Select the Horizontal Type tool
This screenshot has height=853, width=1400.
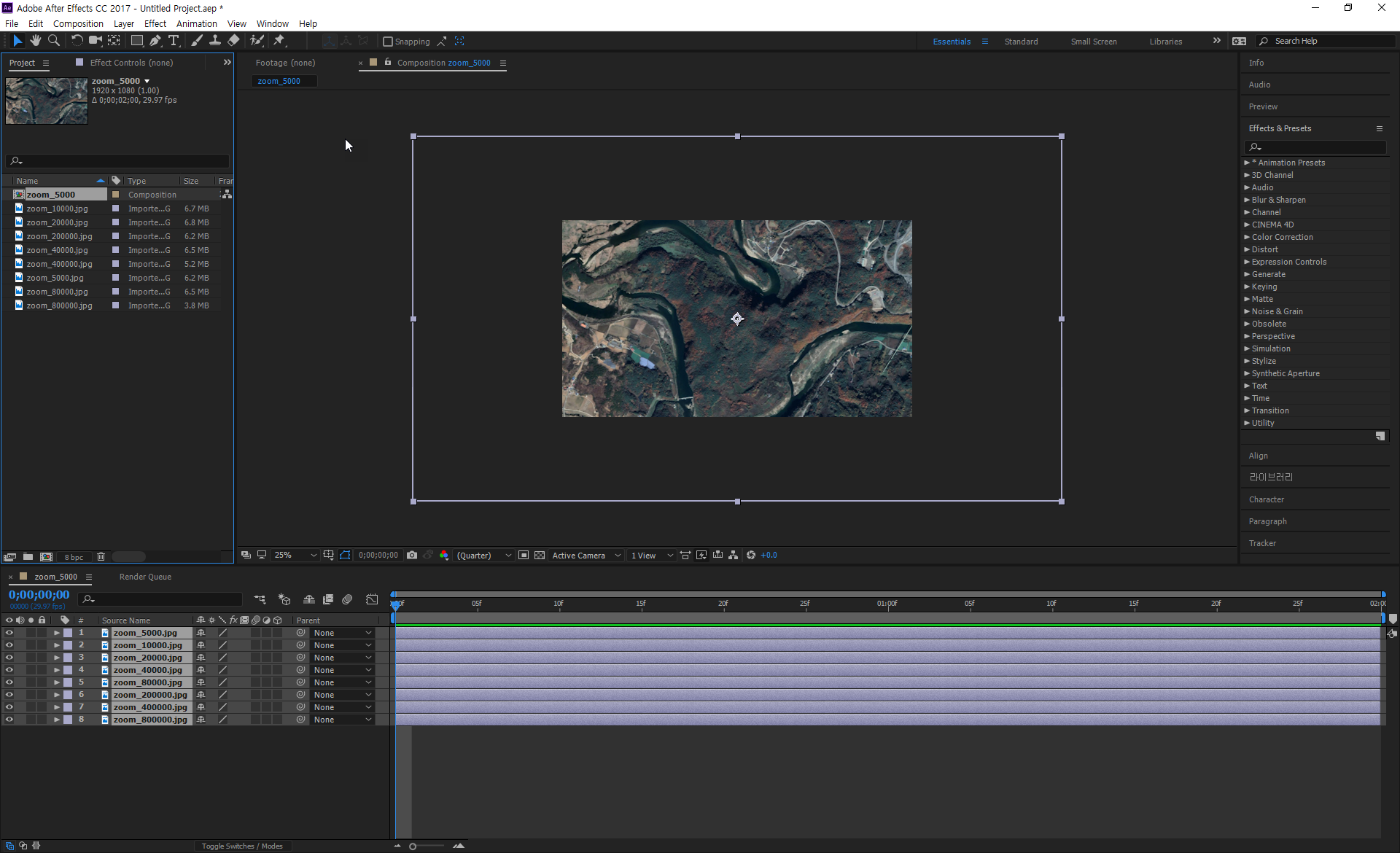[x=174, y=41]
